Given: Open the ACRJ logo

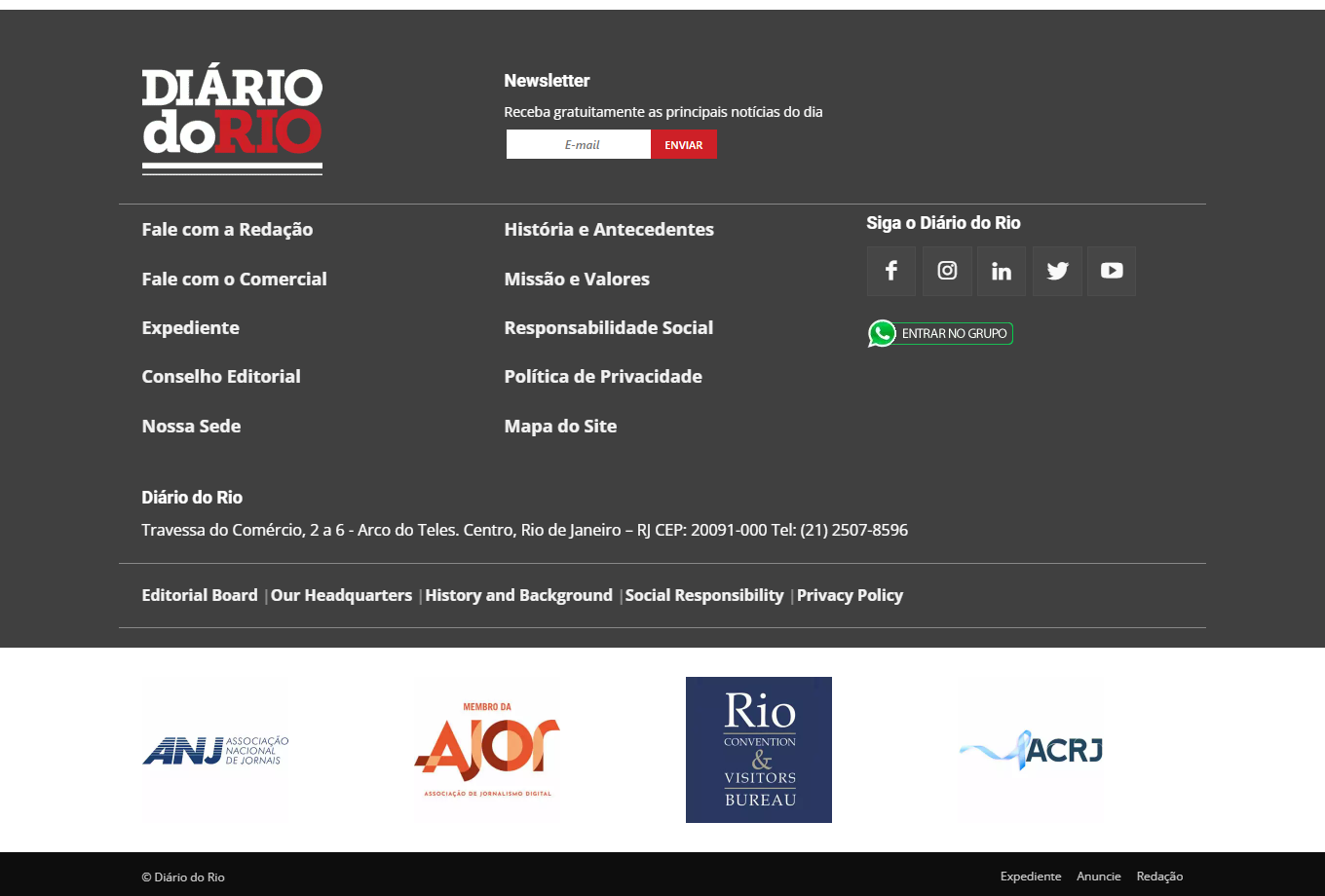Looking at the screenshot, I should [x=1031, y=750].
